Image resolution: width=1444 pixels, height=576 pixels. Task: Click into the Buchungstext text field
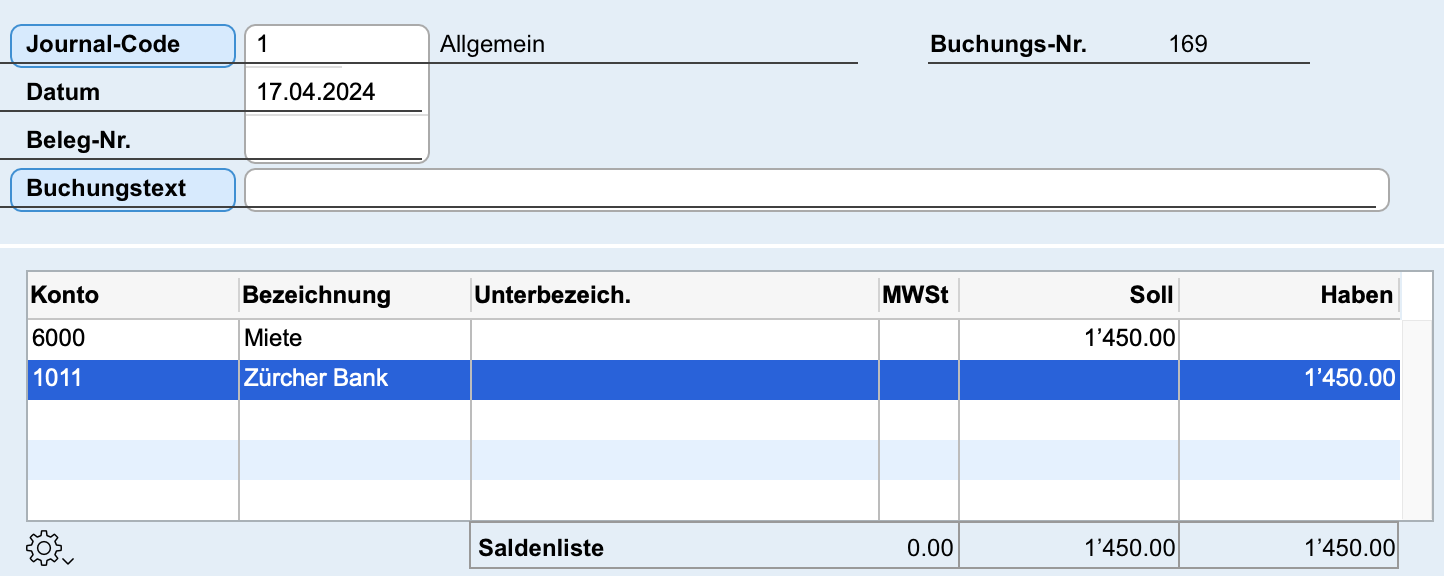(817, 189)
